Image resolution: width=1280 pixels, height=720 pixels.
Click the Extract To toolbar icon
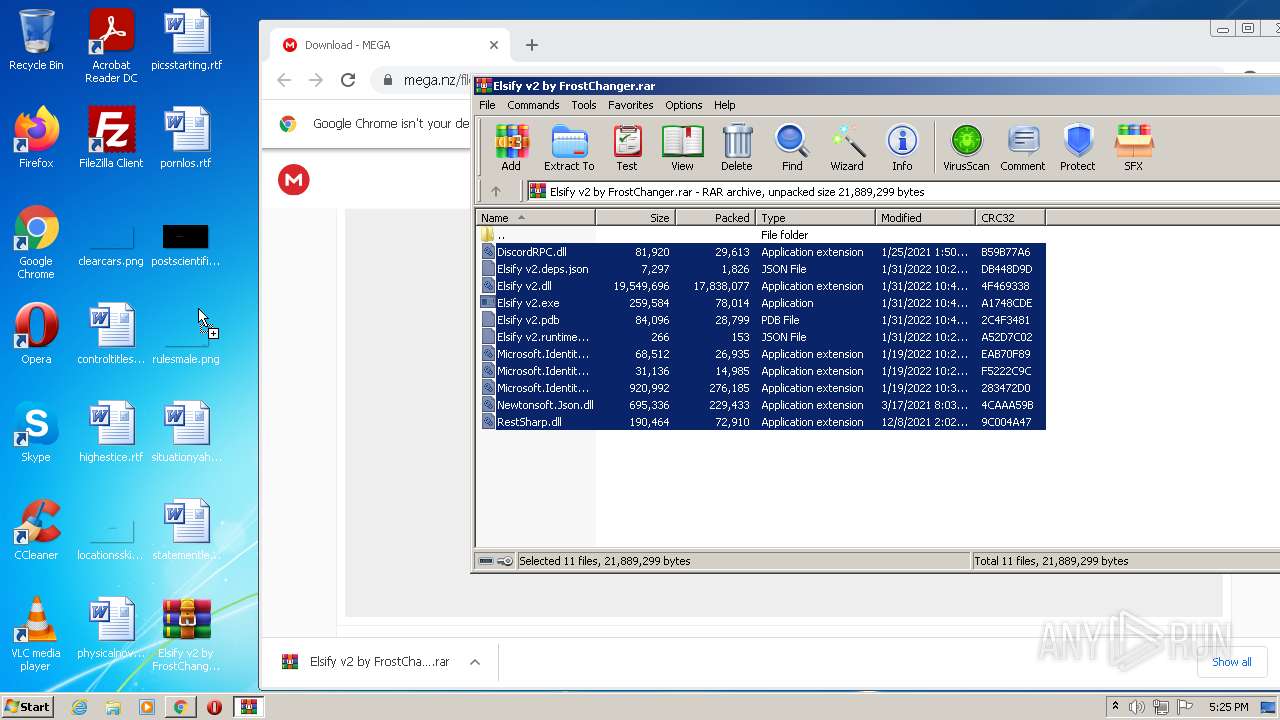[569, 148]
